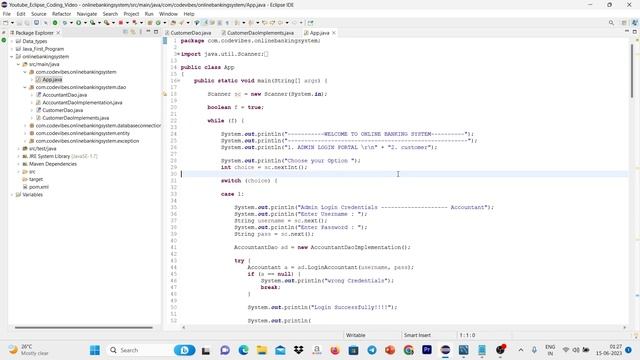
Task: Click the green Debug toolbar icon
Action: tap(65, 23)
